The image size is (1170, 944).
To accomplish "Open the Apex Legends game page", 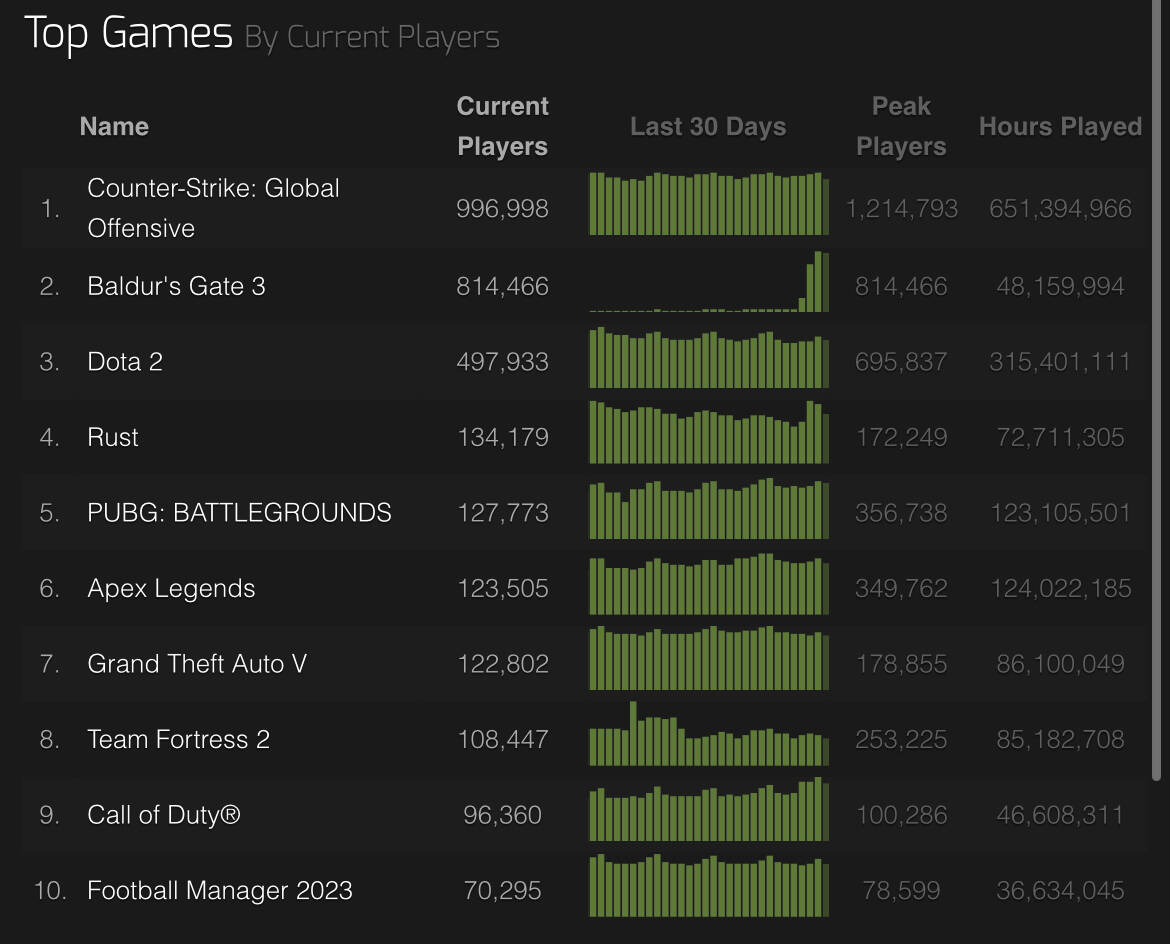I will coord(171,589).
